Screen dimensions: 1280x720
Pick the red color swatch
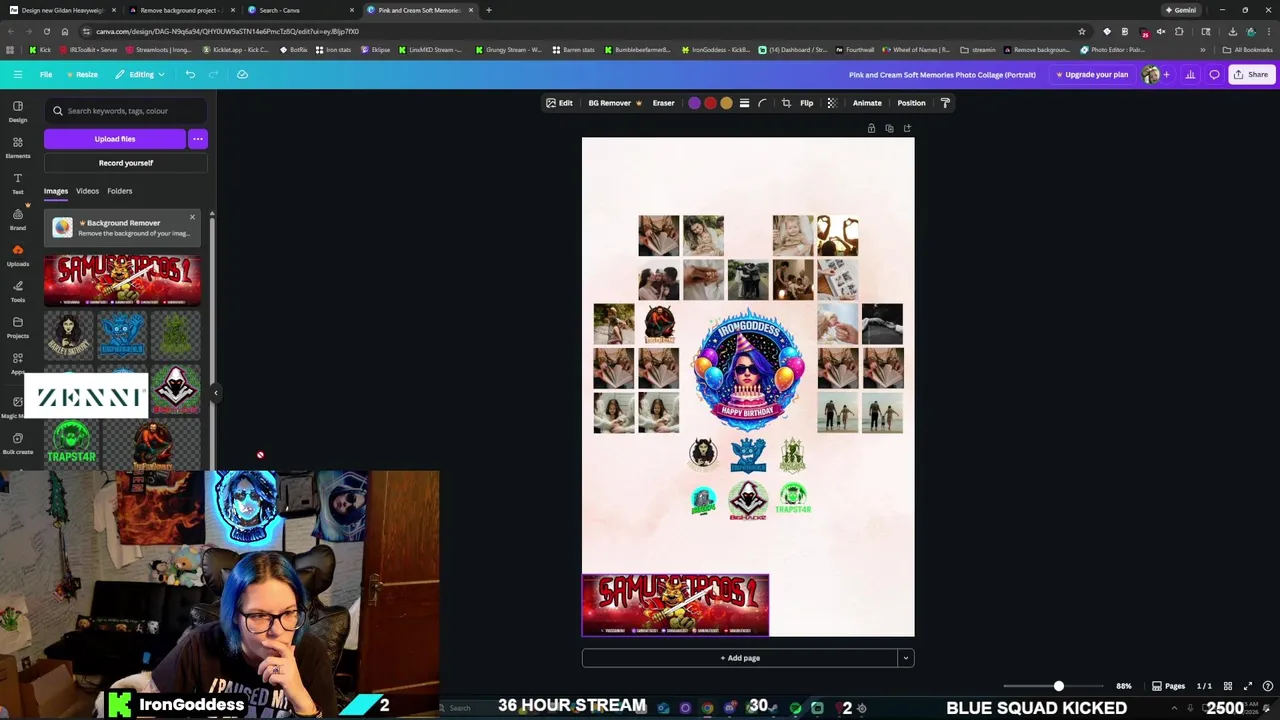(x=710, y=103)
